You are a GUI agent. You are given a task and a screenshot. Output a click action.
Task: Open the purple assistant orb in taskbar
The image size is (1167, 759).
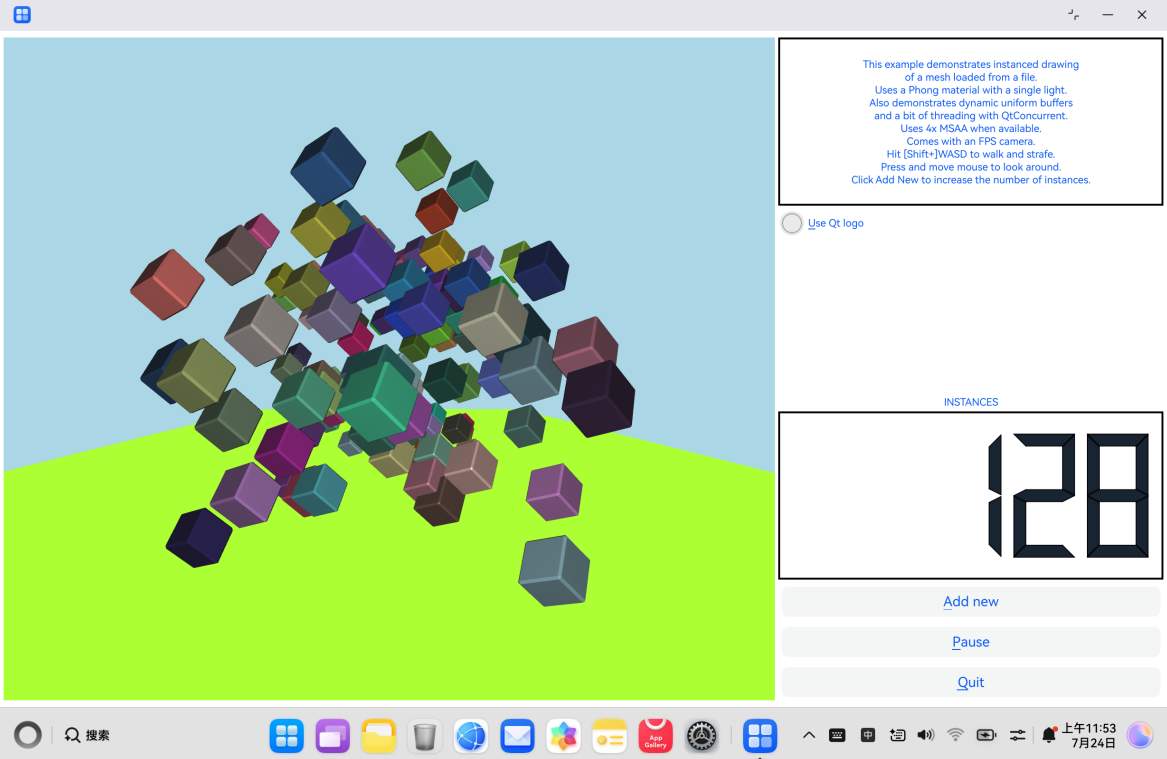point(1139,735)
